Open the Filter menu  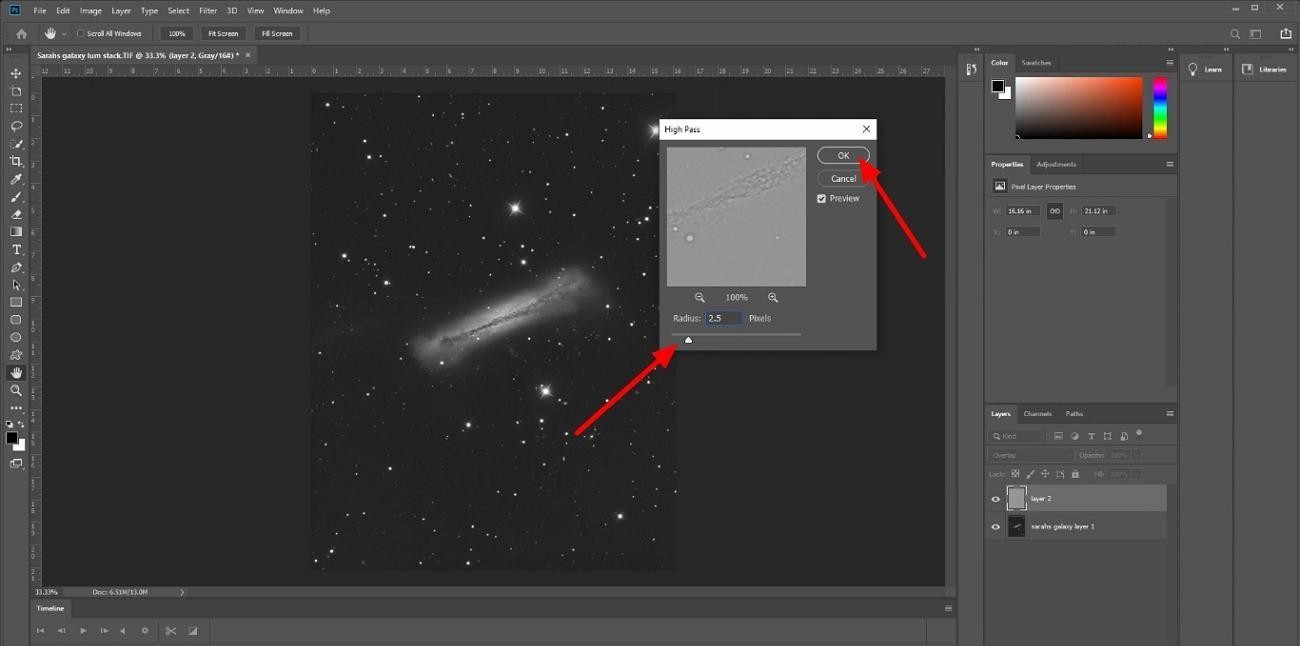(x=208, y=10)
